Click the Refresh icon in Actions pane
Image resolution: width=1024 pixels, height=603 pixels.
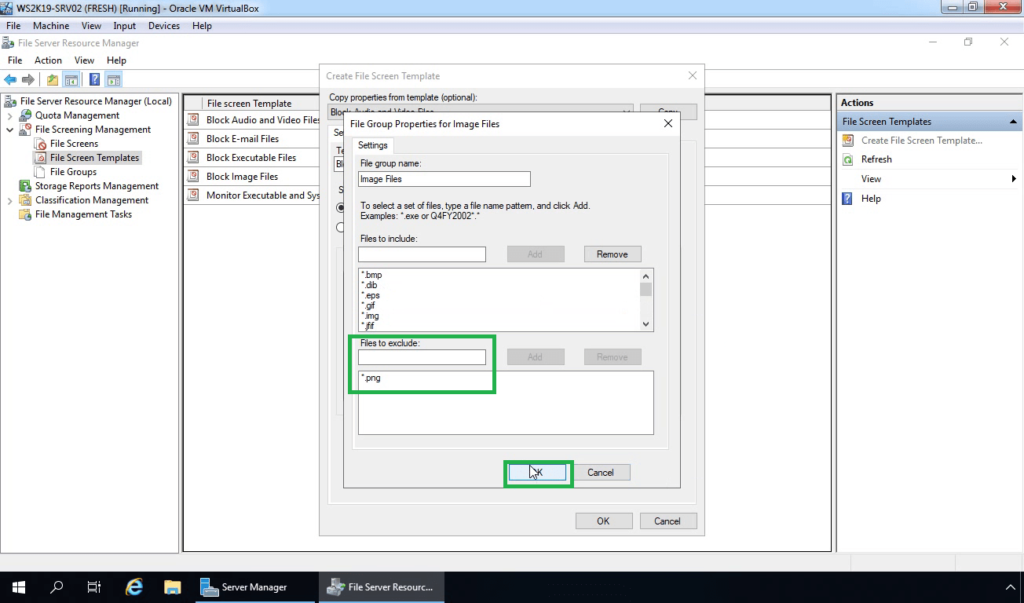coord(848,159)
